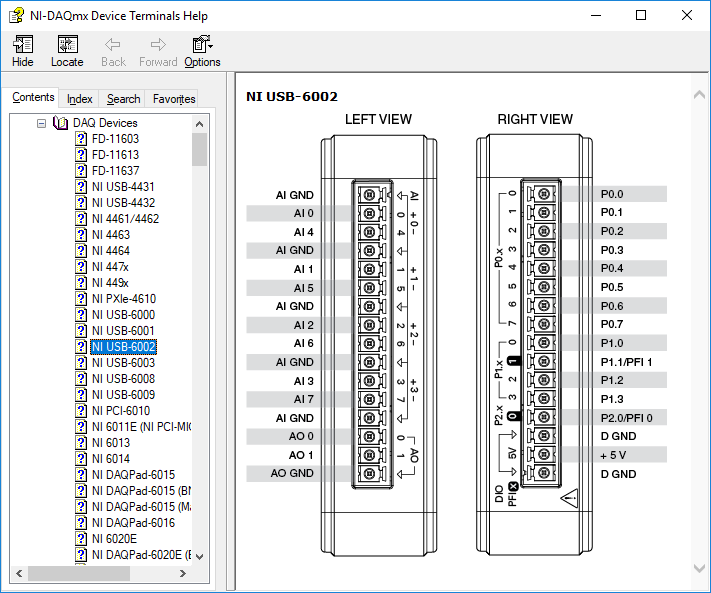This screenshot has width=711, height=593.
Task: Click the help icon beside NI 6013
Action: [81, 443]
